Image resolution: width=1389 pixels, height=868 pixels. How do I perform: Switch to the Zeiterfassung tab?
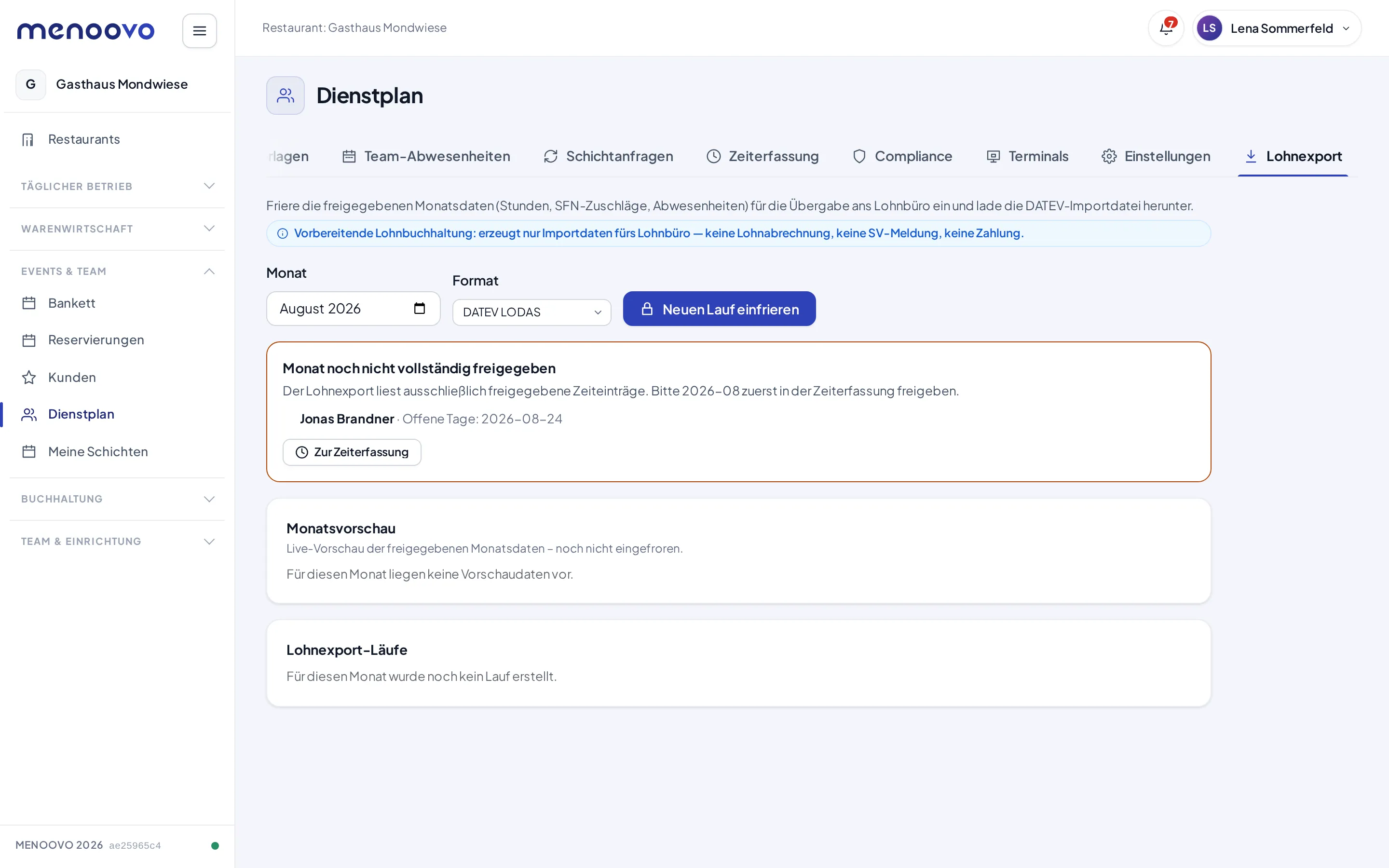(762, 156)
